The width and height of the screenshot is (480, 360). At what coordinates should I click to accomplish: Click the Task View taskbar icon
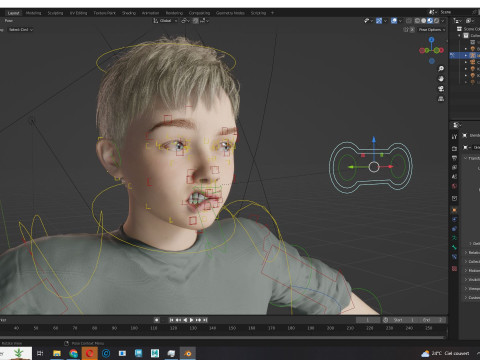[x=40, y=353]
